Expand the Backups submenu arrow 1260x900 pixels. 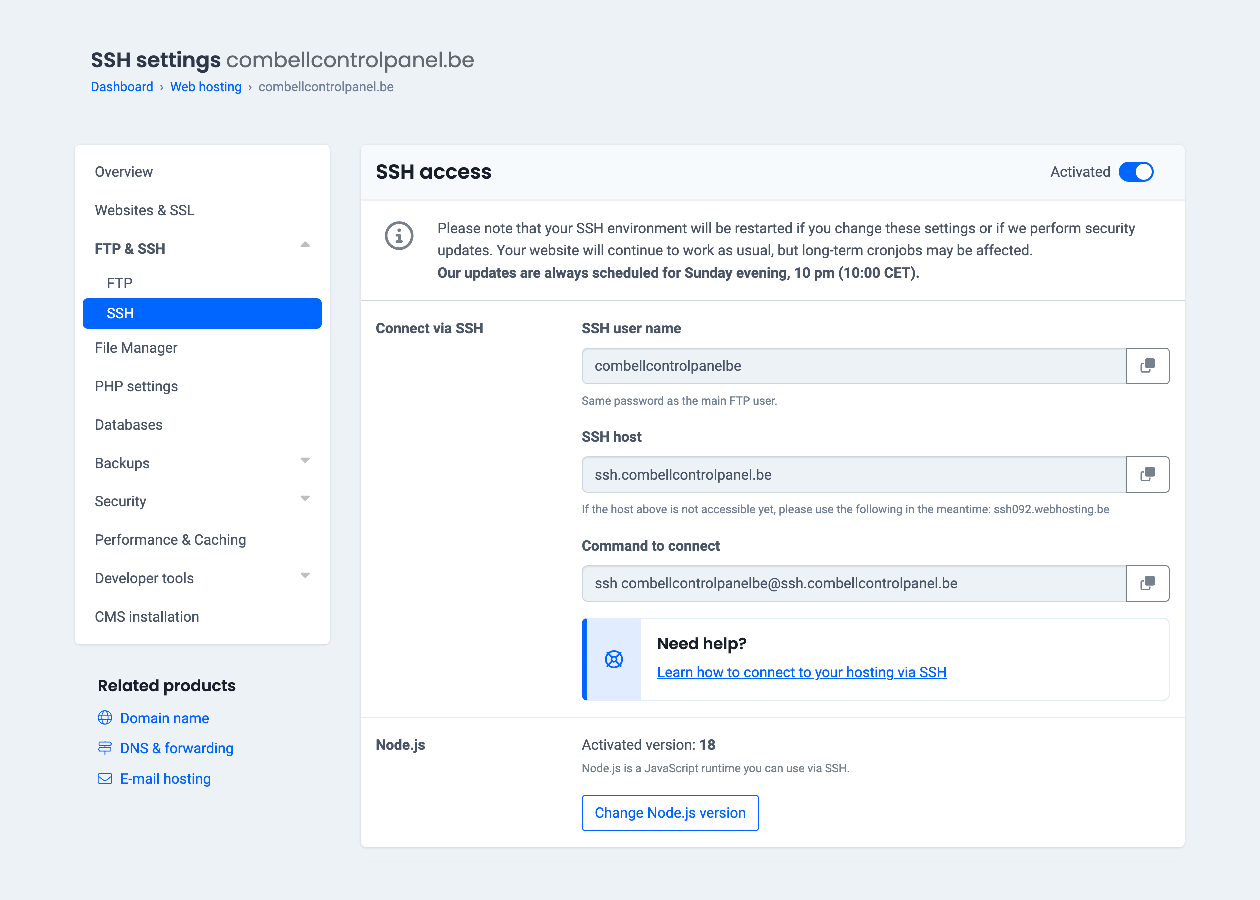(305, 460)
